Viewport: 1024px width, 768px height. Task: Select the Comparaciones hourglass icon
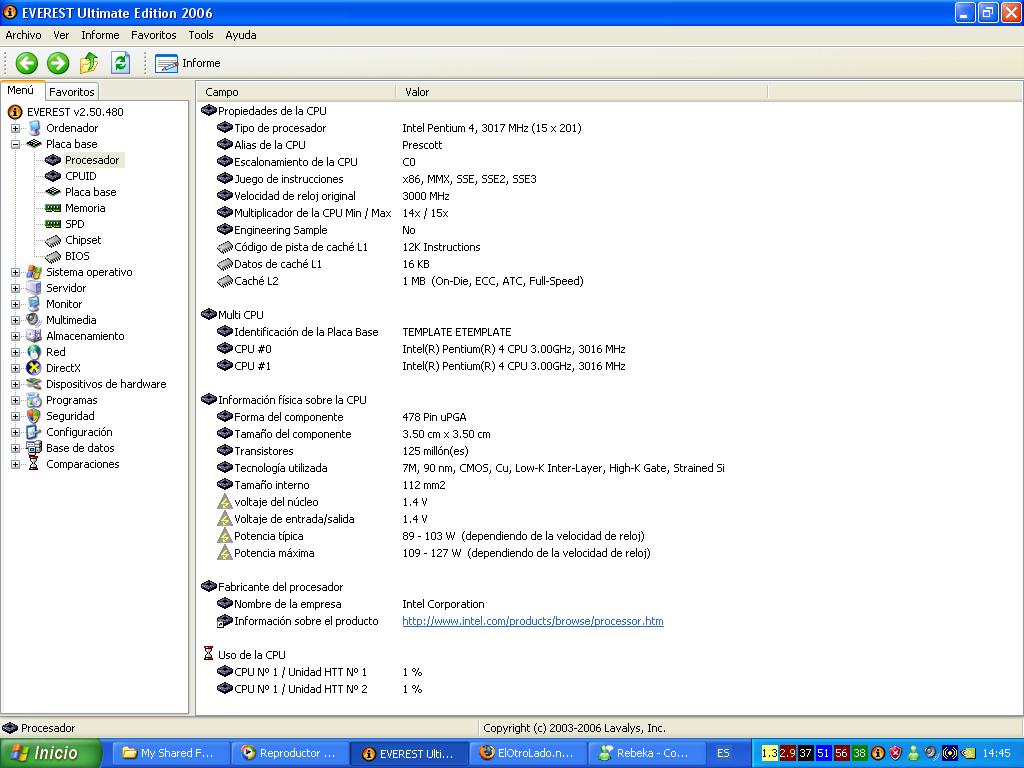click(34, 464)
